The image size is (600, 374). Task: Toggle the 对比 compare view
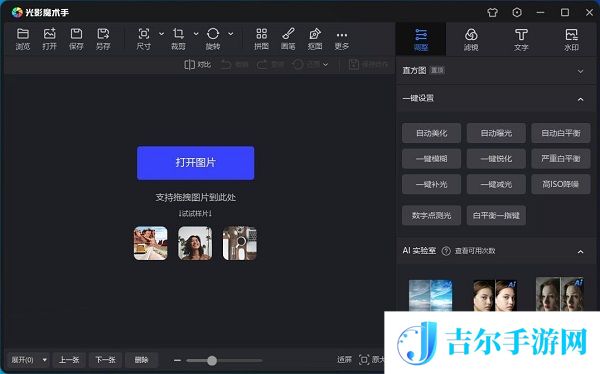click(x=197, y=65)
